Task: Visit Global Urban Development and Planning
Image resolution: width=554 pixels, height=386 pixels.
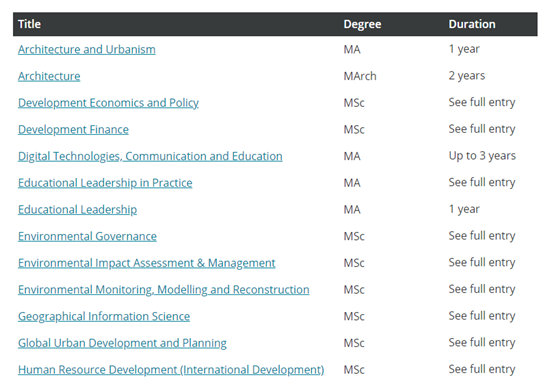Action: (122, 343)
